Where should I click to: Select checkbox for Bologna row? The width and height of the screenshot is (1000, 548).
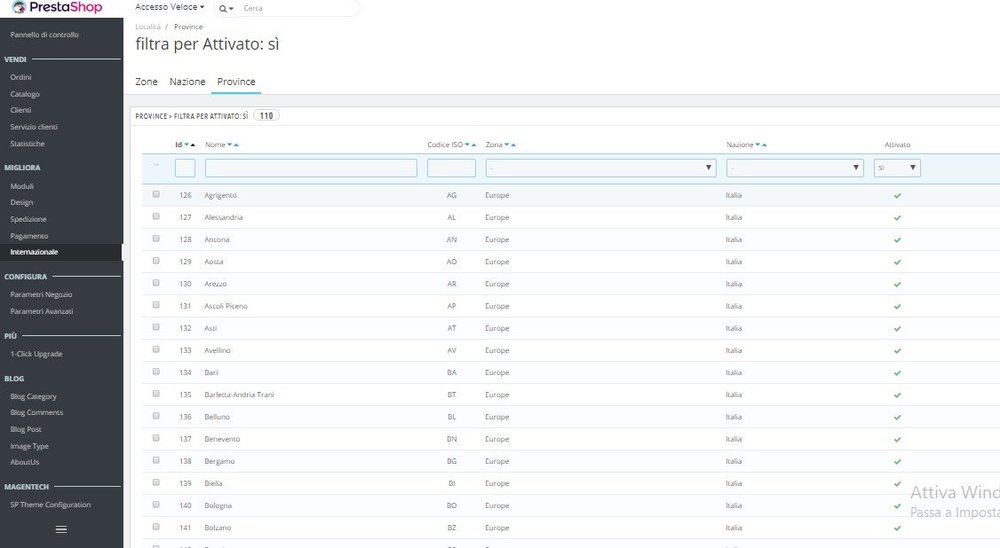point(156,505)
